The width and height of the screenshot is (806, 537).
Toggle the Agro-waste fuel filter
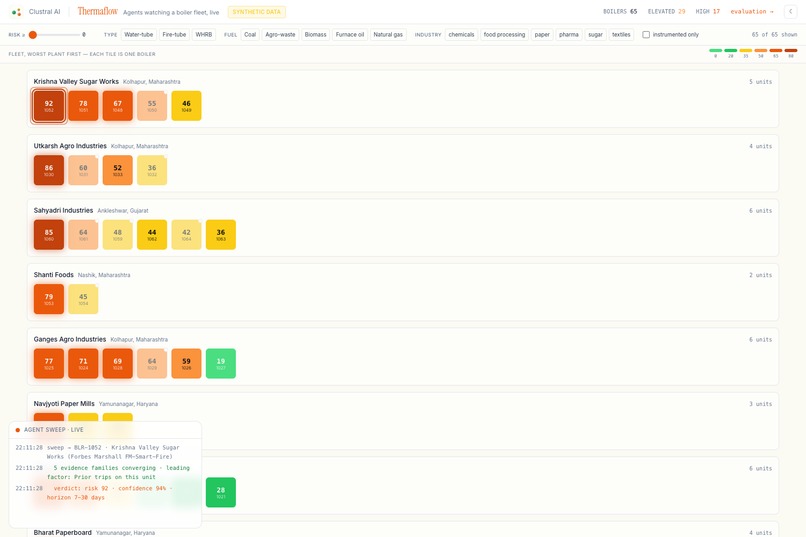click(x=280, y=34)
